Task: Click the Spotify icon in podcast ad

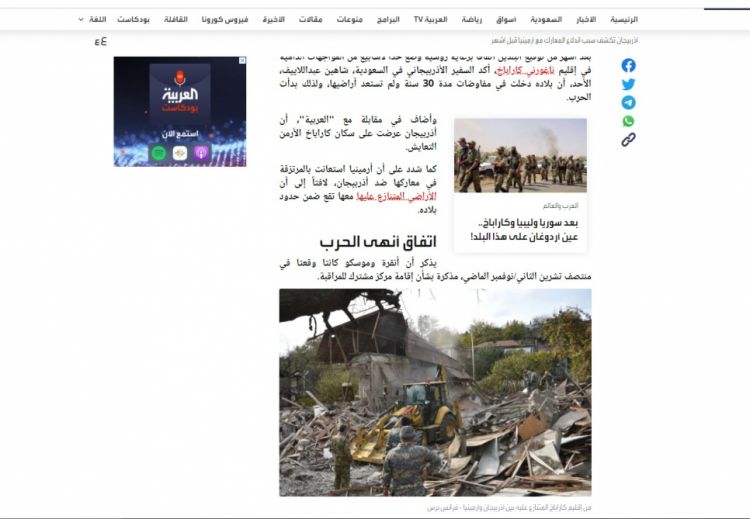Action: 159,153
